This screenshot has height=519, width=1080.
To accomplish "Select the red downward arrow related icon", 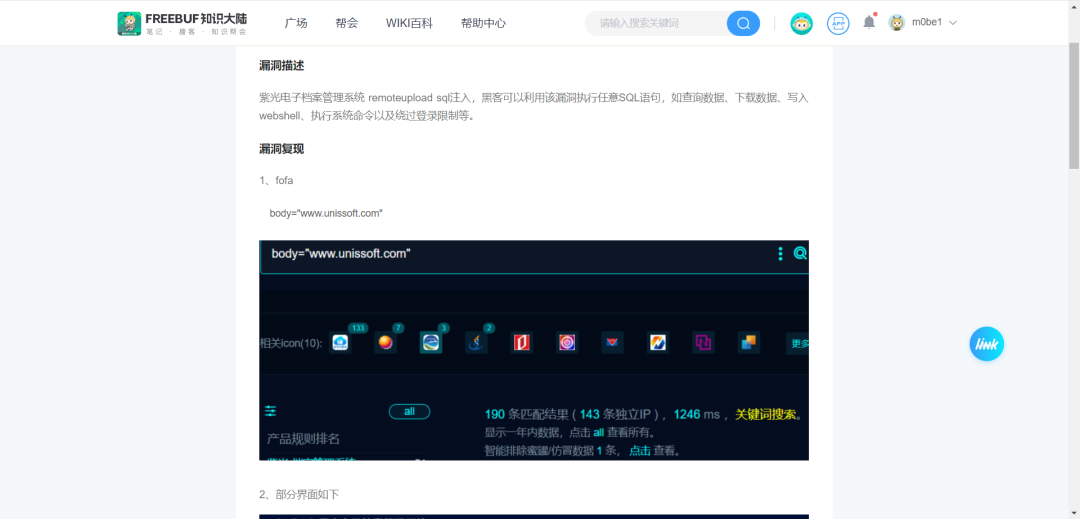I will pyautogui.click(x=612, y=342).
